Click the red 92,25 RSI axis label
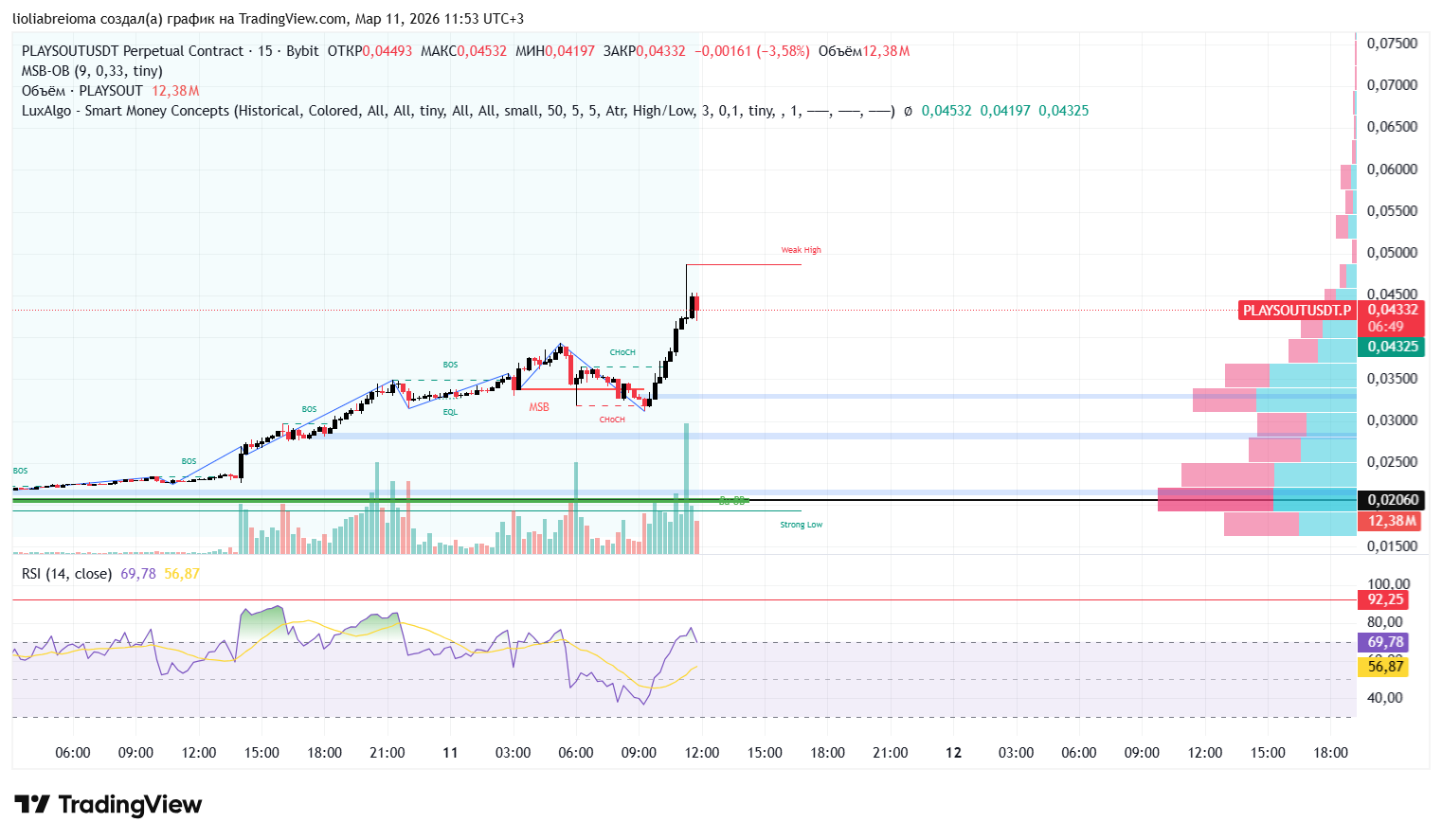 coord(1384,599)
